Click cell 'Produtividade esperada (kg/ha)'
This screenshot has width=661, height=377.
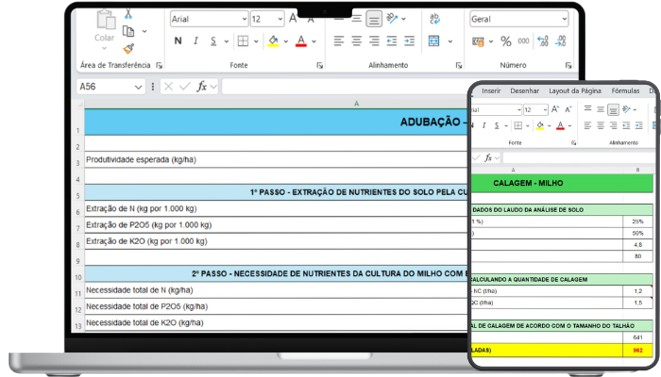(276, 159)
